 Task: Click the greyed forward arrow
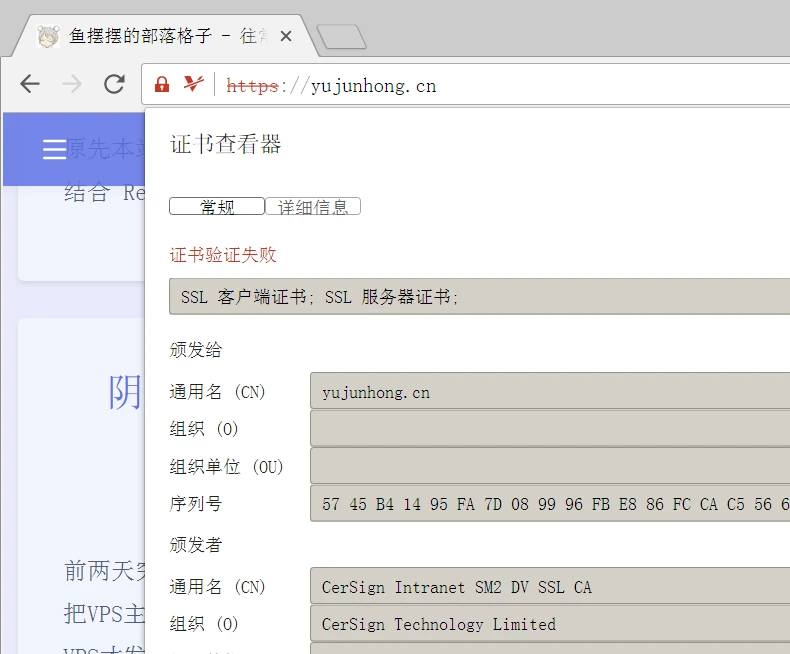point(72,84)
